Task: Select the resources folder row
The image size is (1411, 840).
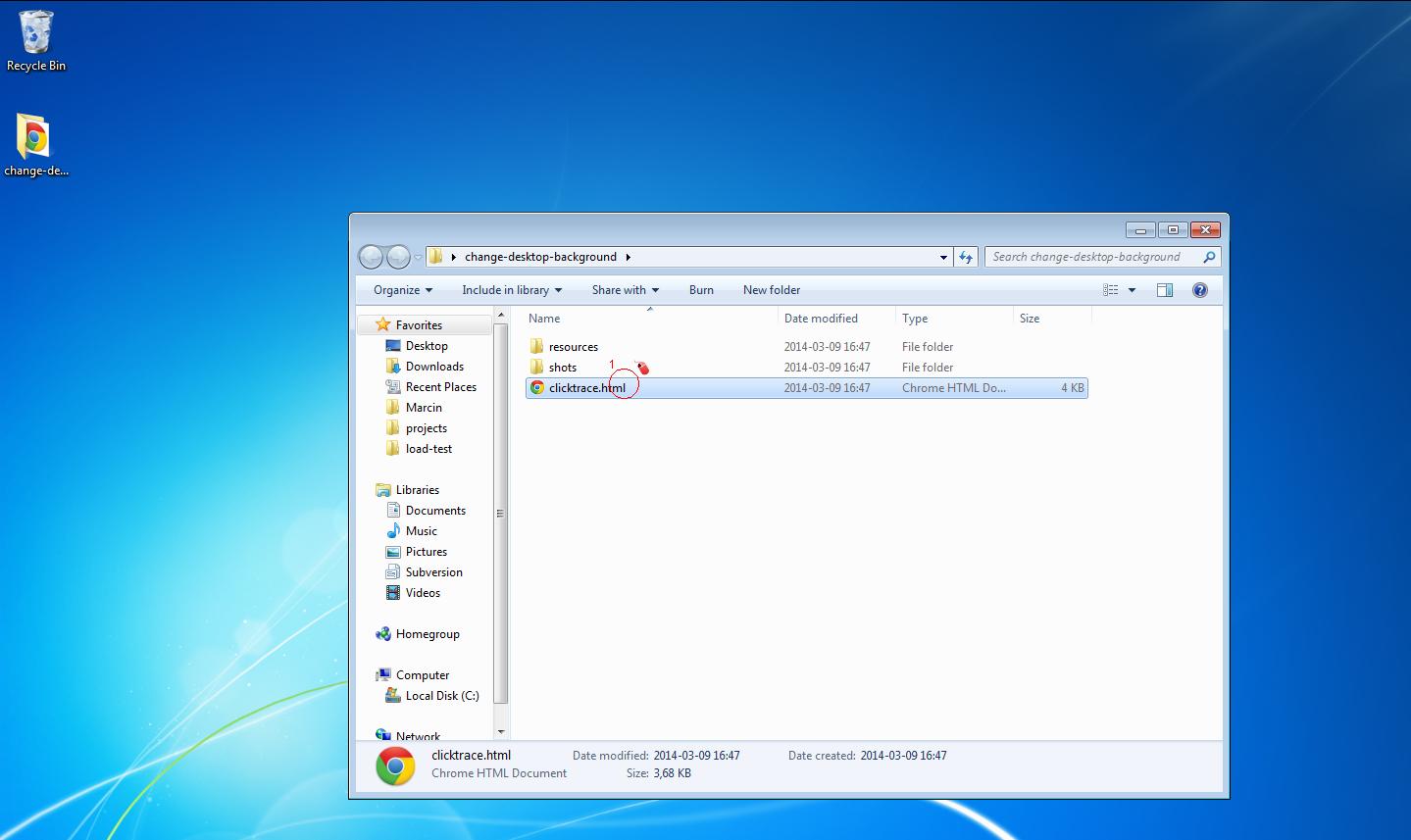Action: click(x=806, y=347)
